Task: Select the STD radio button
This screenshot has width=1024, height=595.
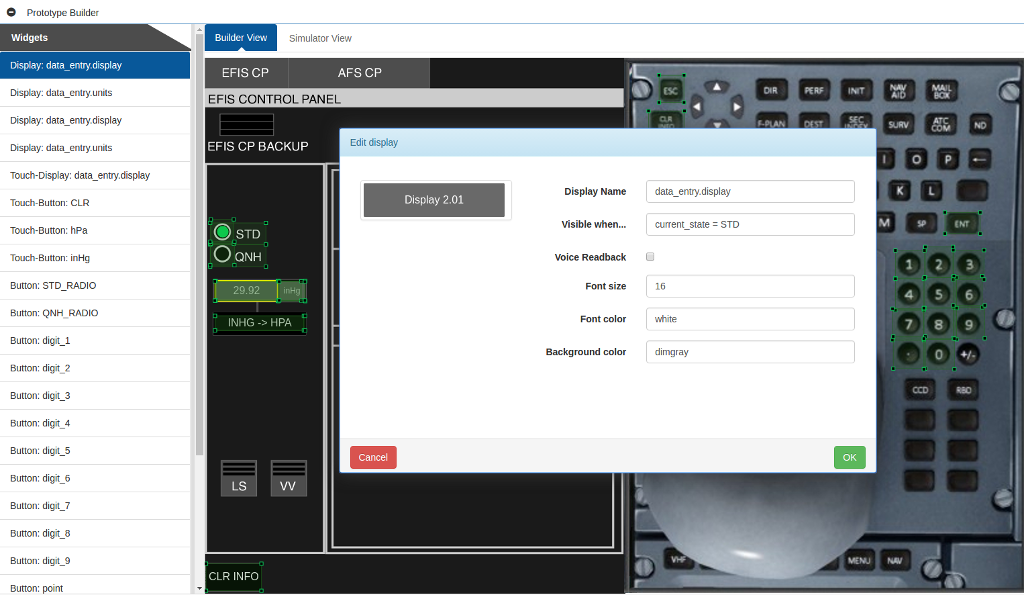Action: pyautogui.click(x=222, y=232)
